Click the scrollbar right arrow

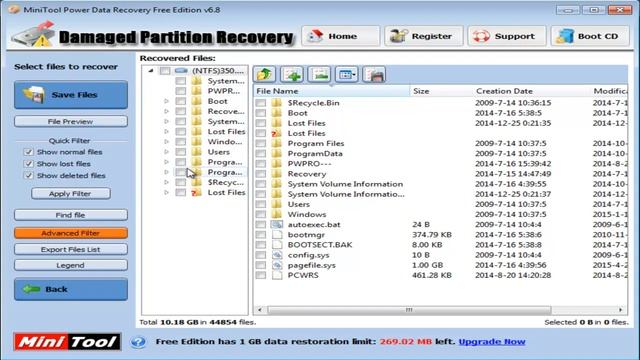coord(621,310)
